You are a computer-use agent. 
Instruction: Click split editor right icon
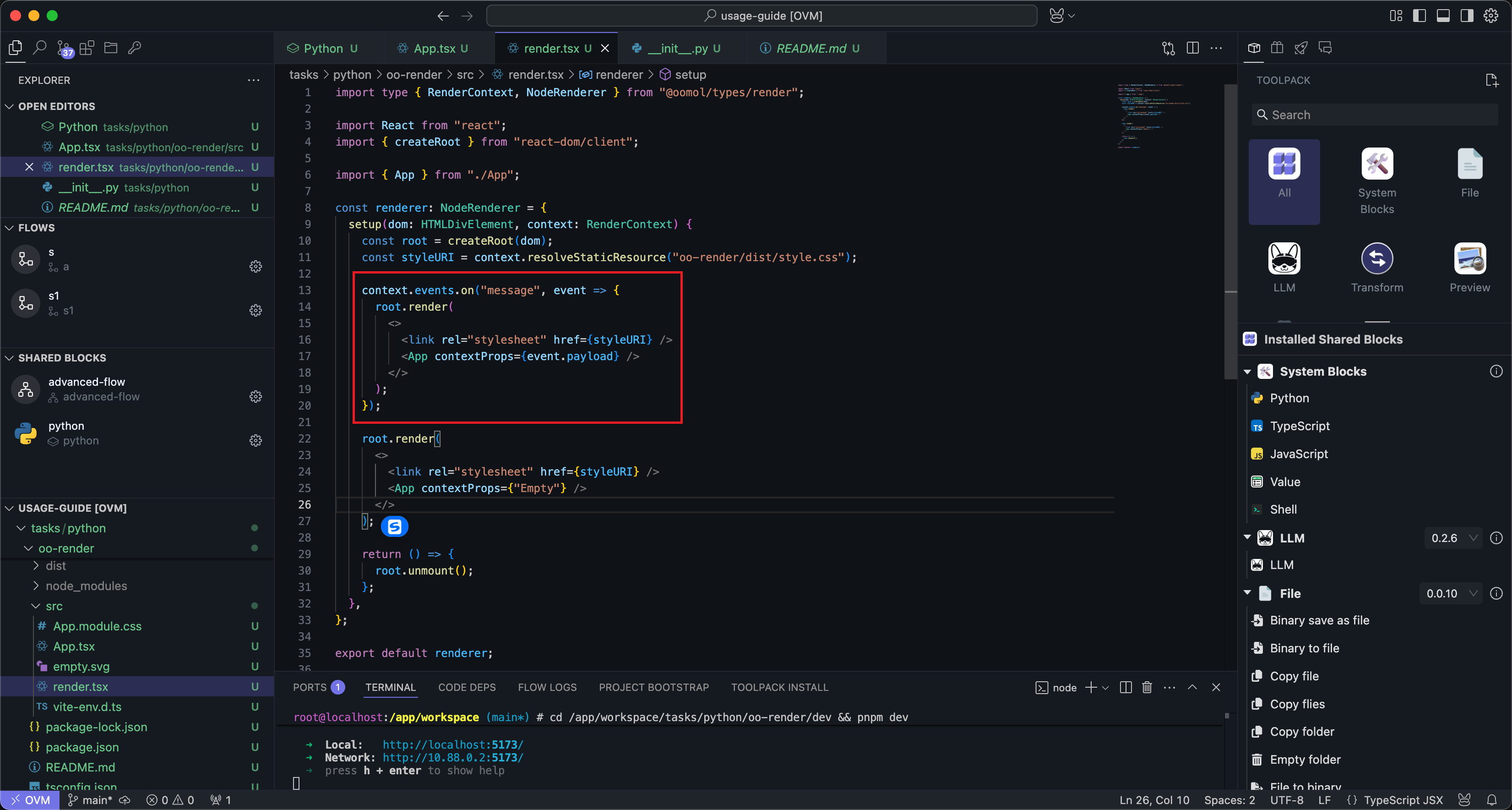pyautogui.click(x=1193, y=48)
